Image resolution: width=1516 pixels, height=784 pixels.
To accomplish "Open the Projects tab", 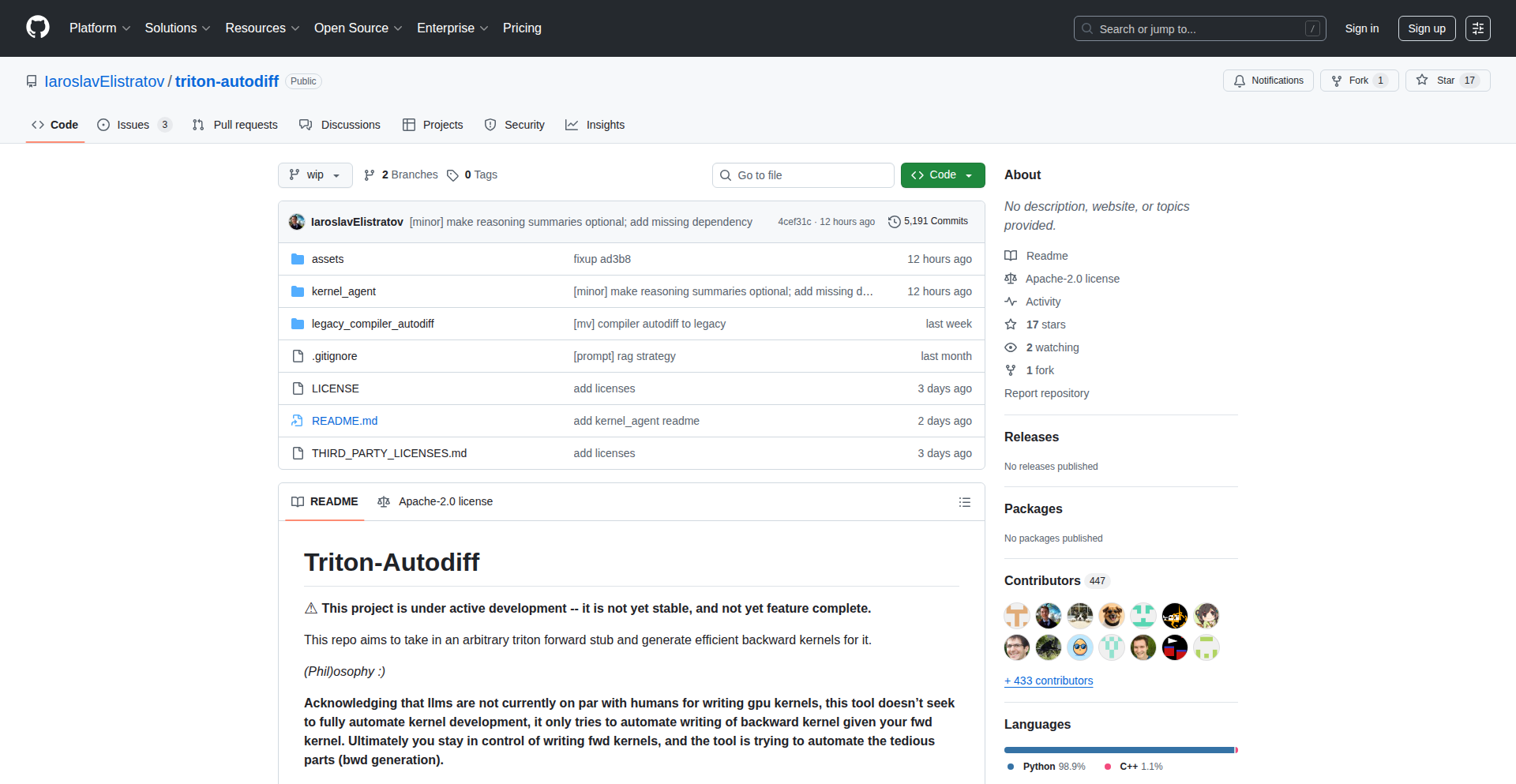I will 433,125.
